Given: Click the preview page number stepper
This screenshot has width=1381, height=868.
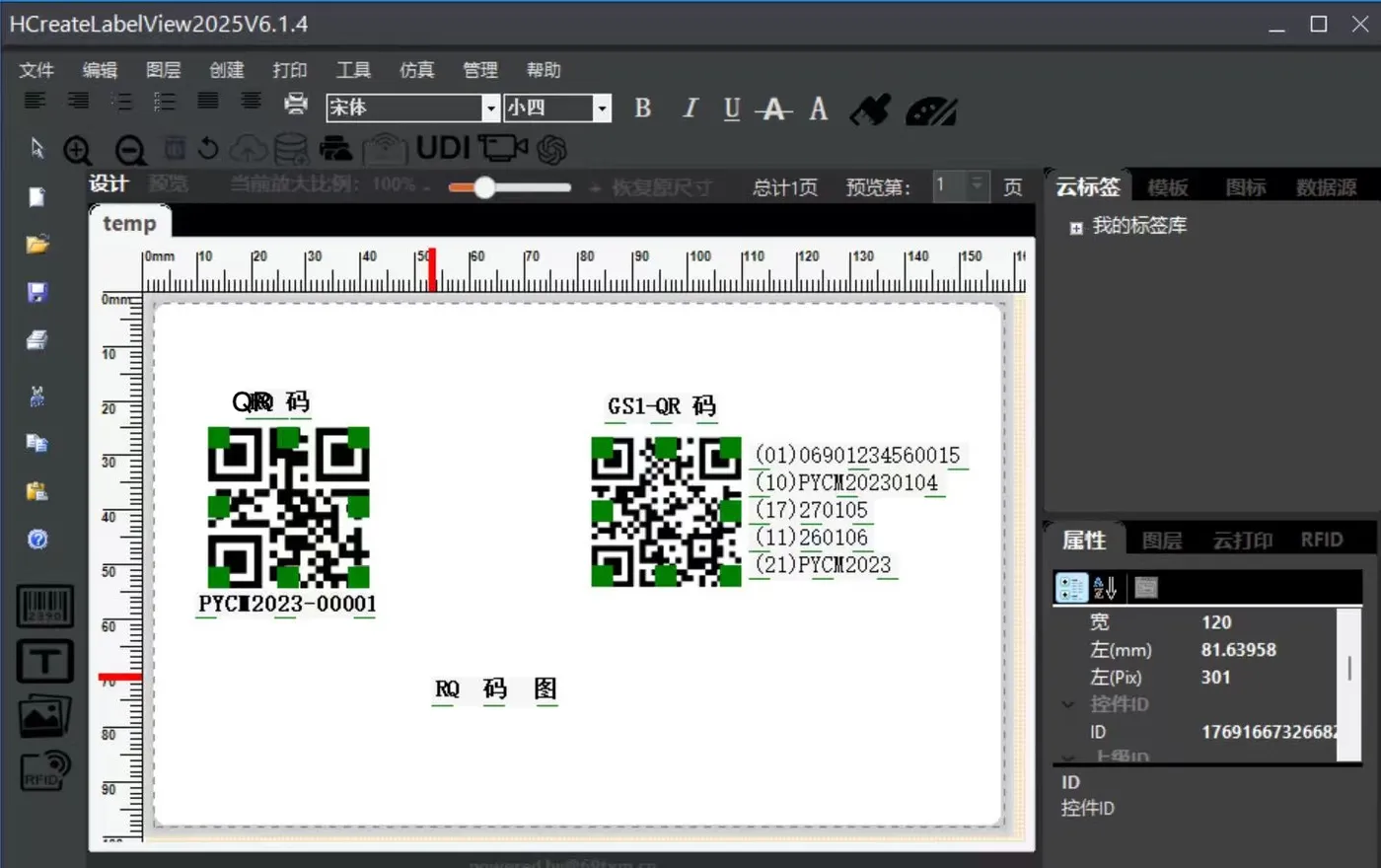Looking at the screenshot, I should coord(977,185).
